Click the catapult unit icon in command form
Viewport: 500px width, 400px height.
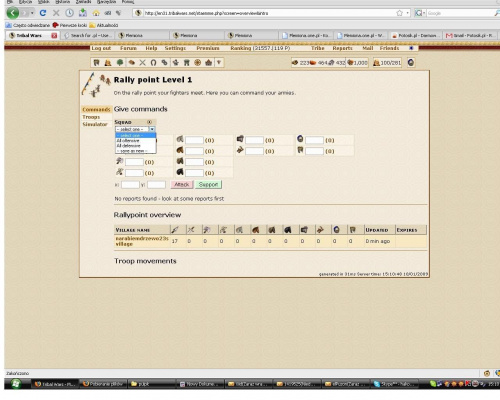pyautogui.click(x=240, y=150)
